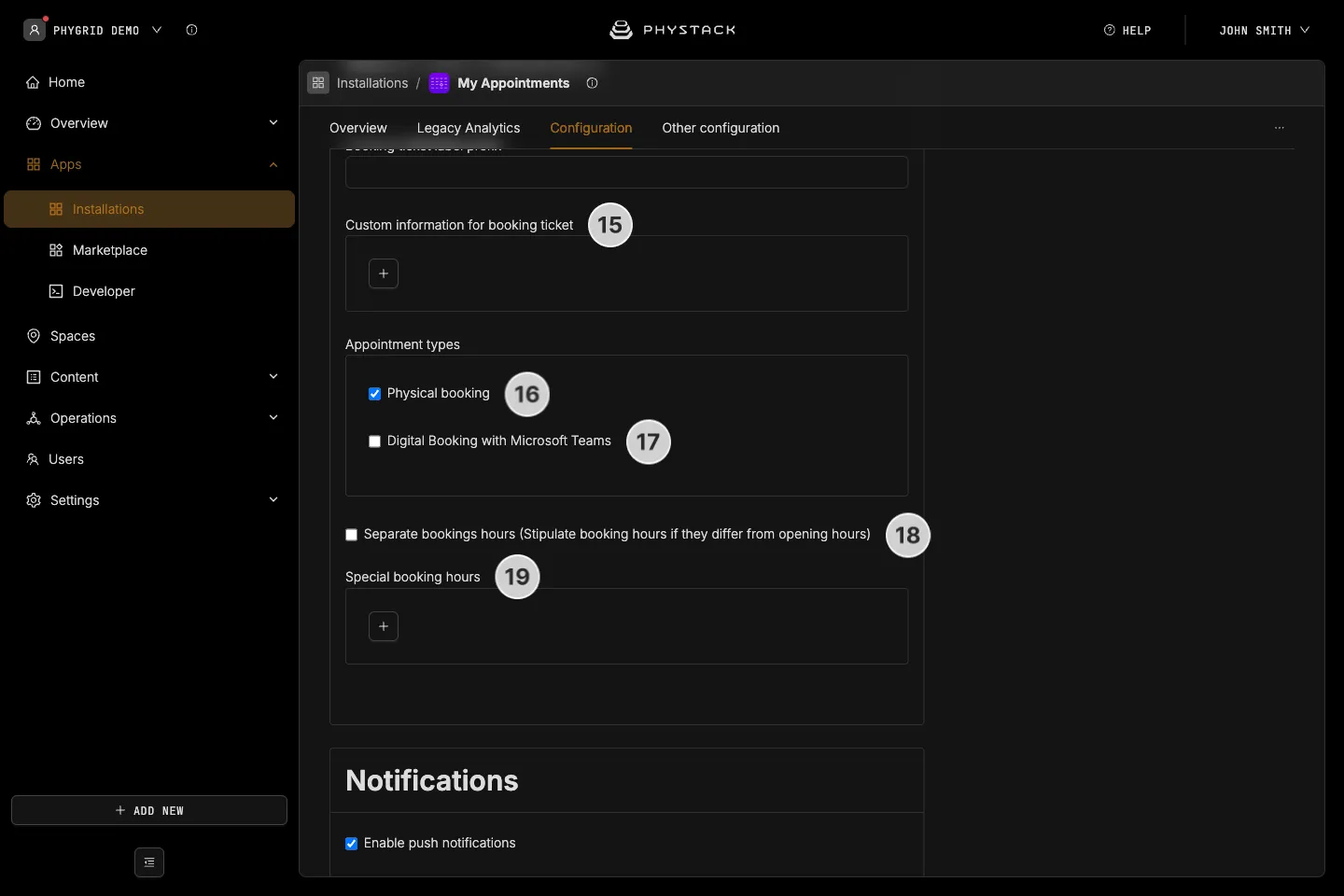Image resolution: width=1344 pixels, height=896 pixels.
Task: Click the Spaces location pin icon
Action: [34, 336]
